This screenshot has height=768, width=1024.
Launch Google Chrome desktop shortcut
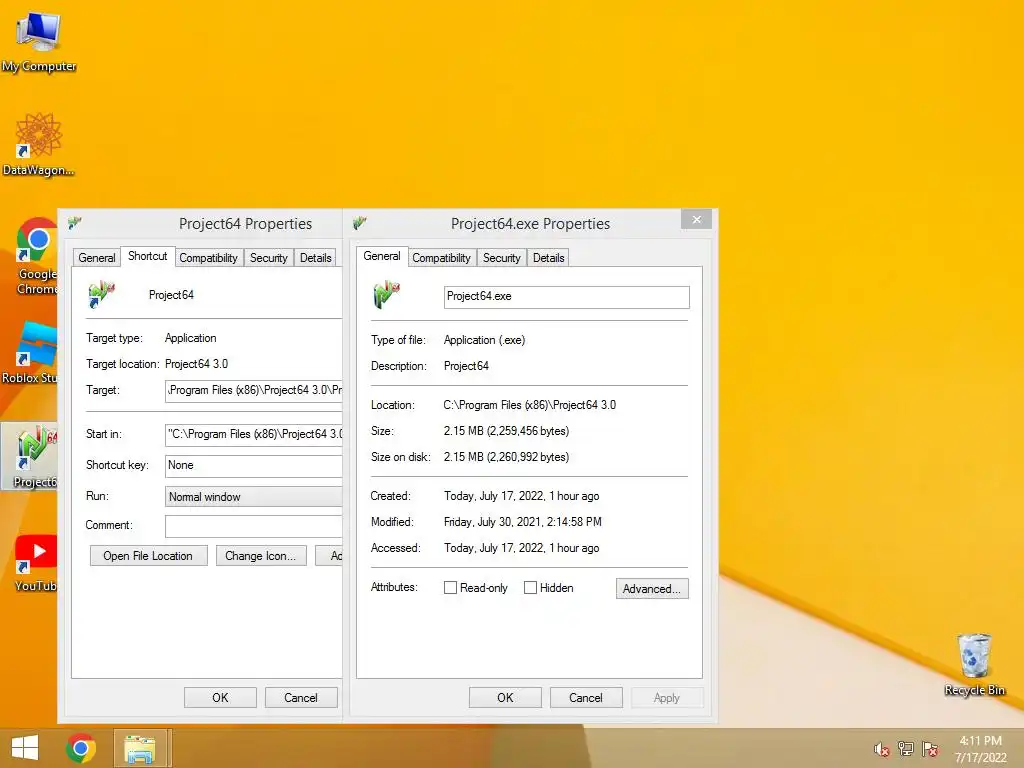[36, 256]
